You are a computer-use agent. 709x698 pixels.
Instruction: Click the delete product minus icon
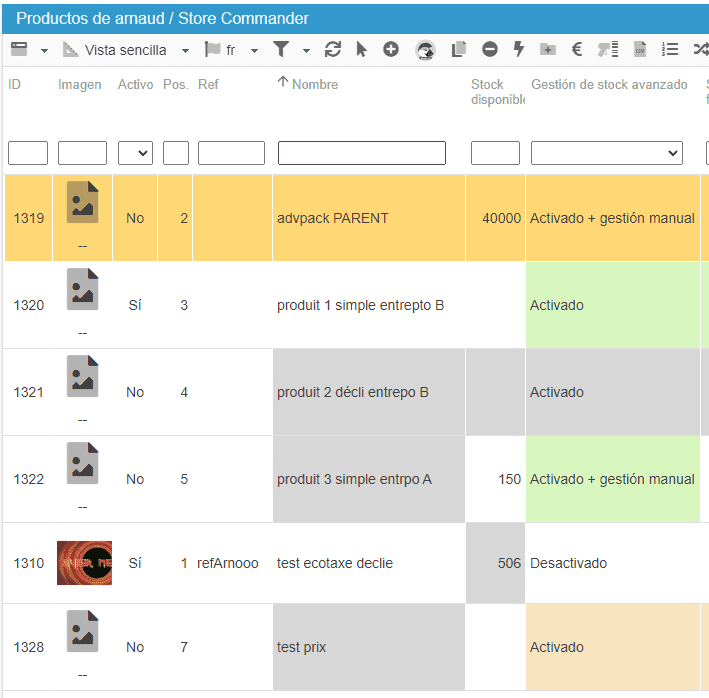point(489,49)
